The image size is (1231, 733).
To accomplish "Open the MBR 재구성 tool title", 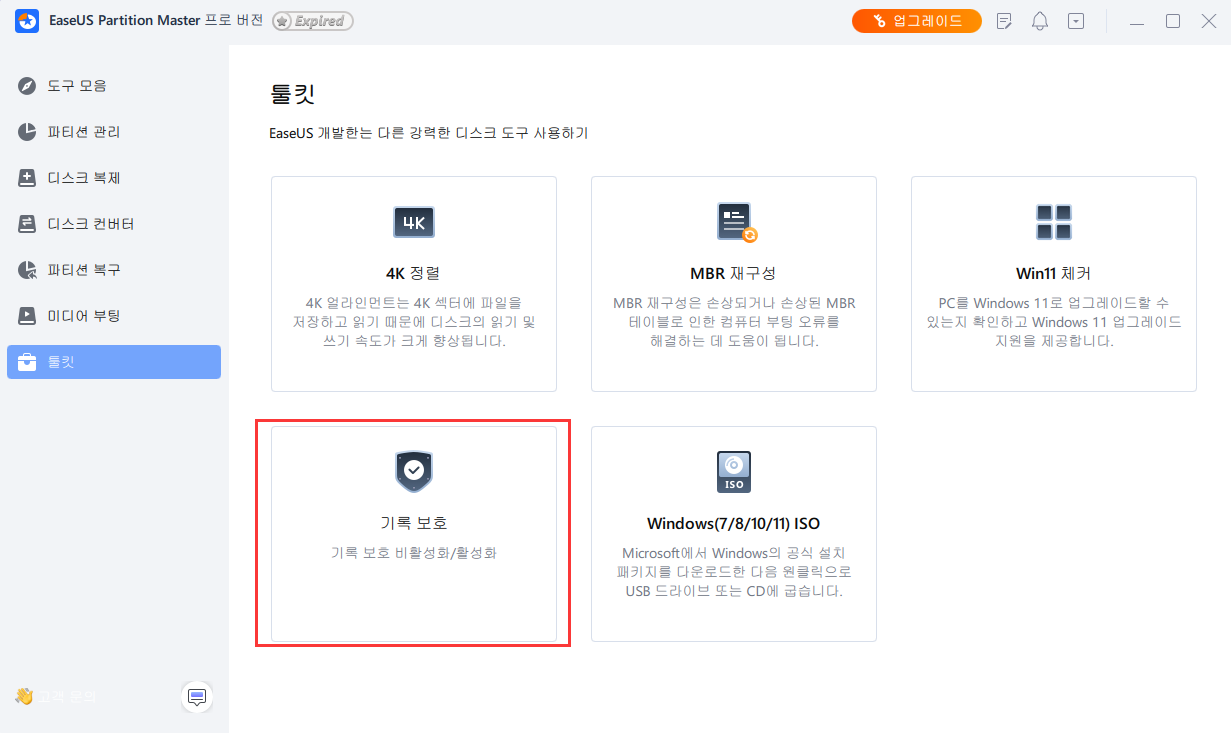I will (x=734, y=273).
